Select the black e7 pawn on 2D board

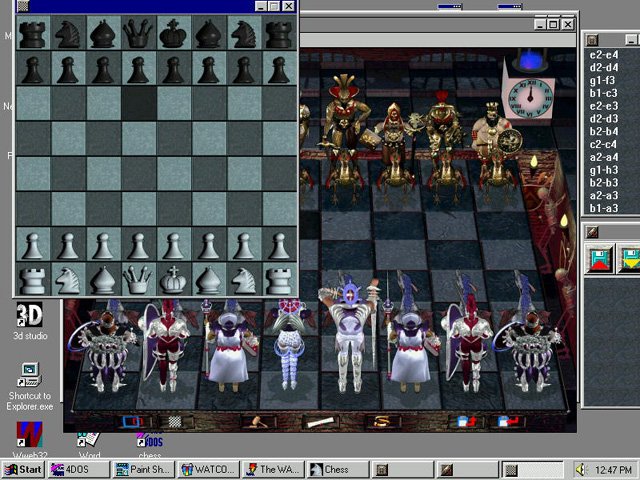[173, 70]
